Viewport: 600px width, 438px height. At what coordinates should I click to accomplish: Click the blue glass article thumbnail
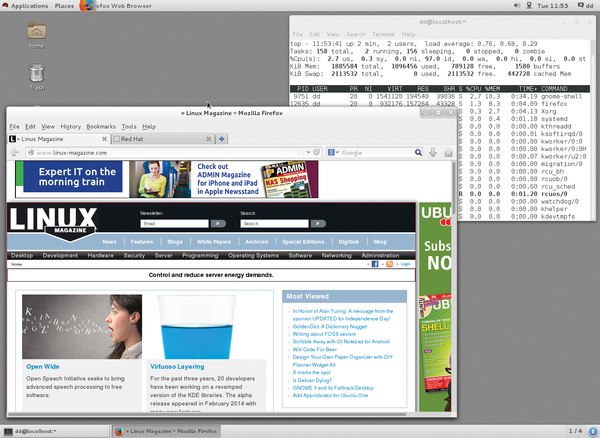tap(197, 326)
